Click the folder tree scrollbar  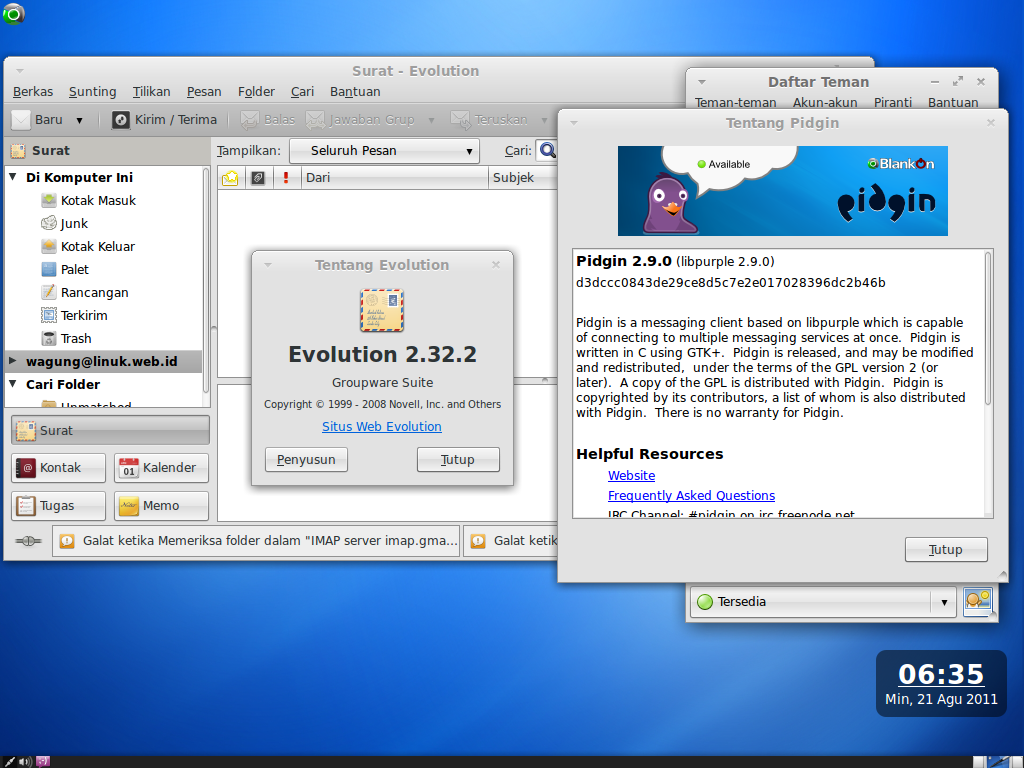206,280
